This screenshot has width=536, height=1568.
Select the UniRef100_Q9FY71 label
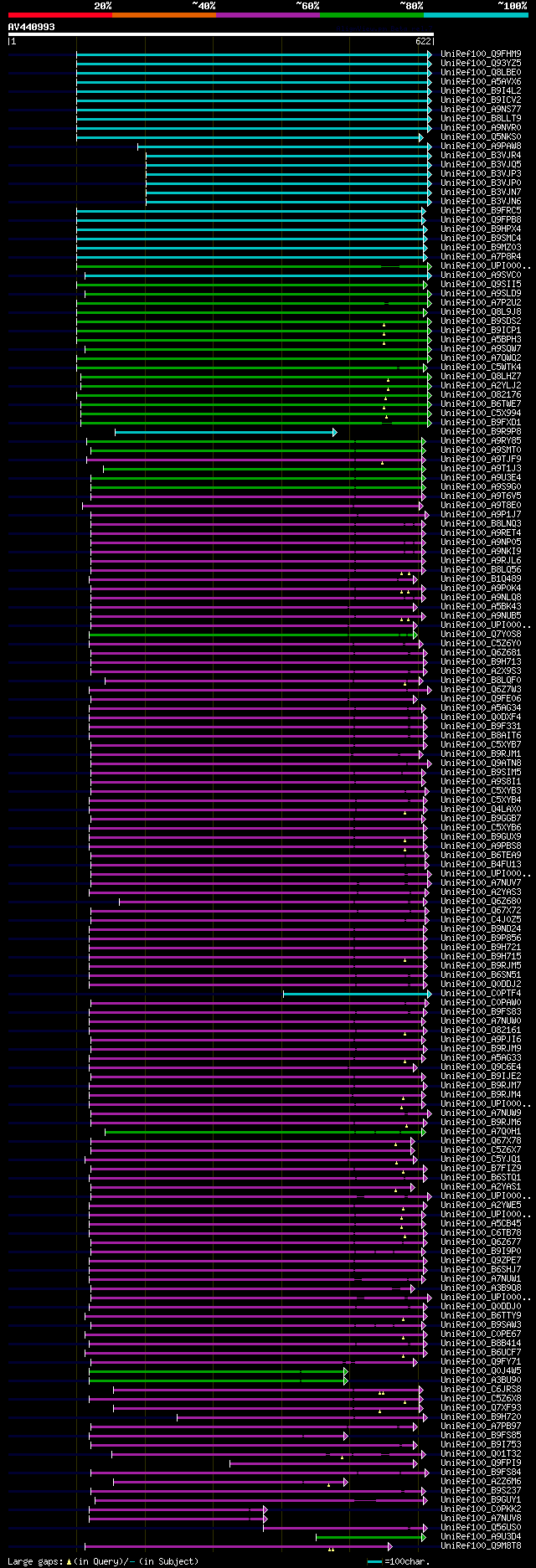pos(481,1362)
